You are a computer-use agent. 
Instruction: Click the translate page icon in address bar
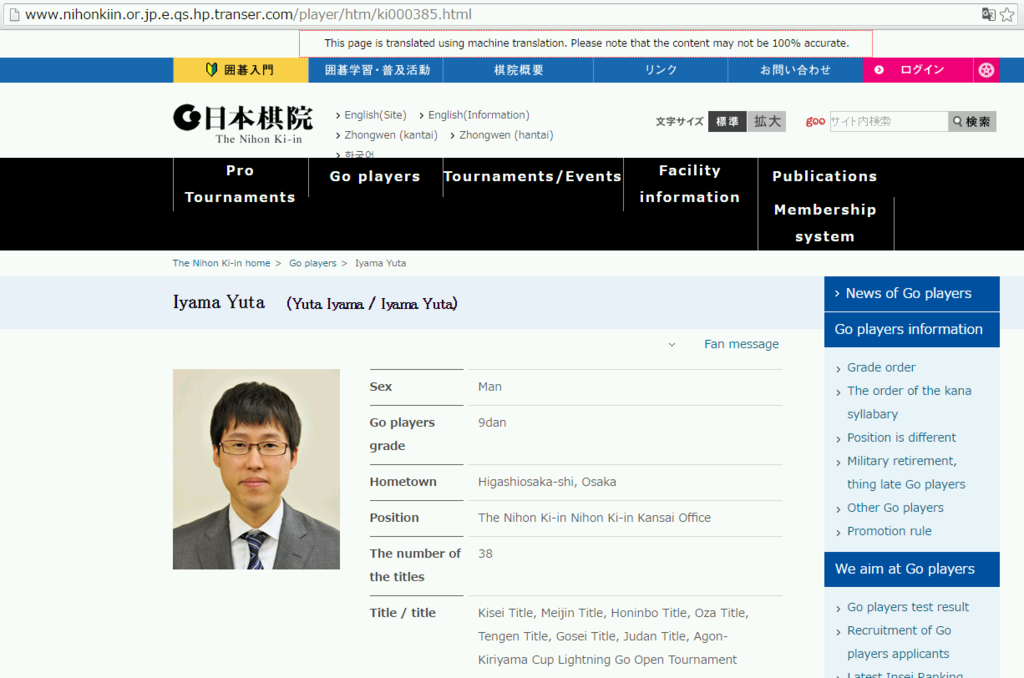(988, 14)
